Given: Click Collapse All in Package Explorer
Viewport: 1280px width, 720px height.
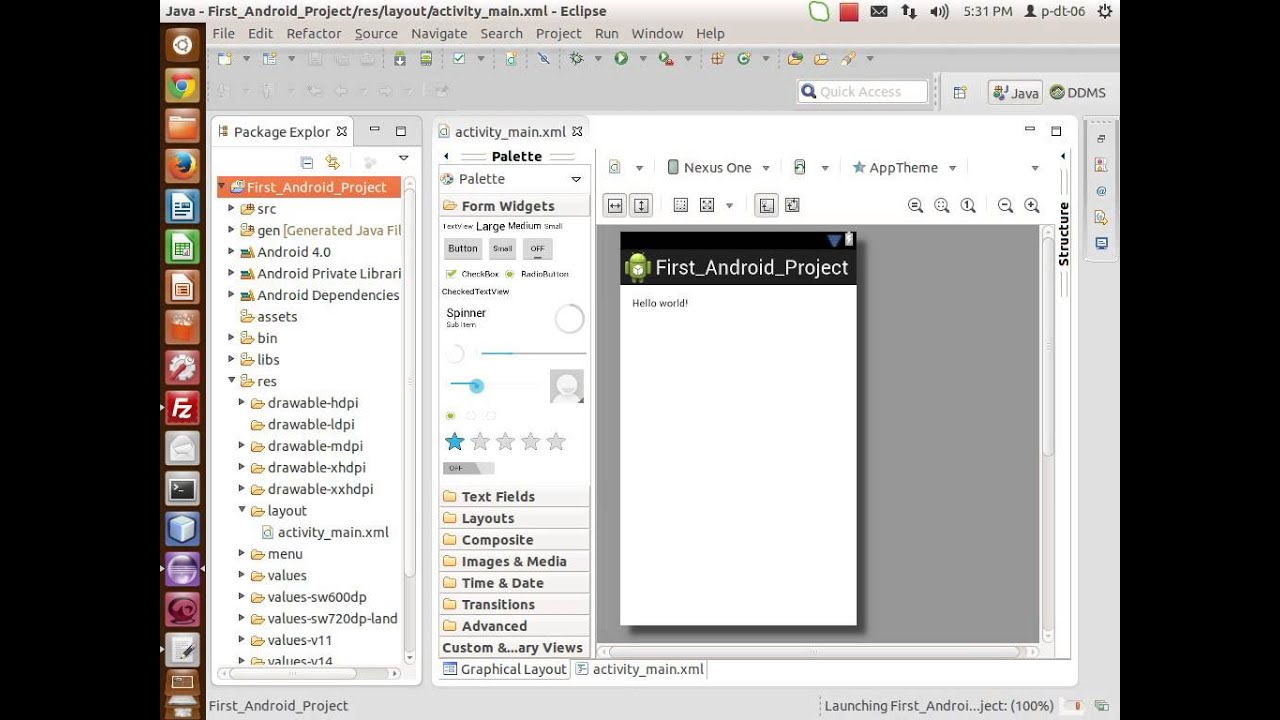Looking at the screenshot, I should click(307, 161).
